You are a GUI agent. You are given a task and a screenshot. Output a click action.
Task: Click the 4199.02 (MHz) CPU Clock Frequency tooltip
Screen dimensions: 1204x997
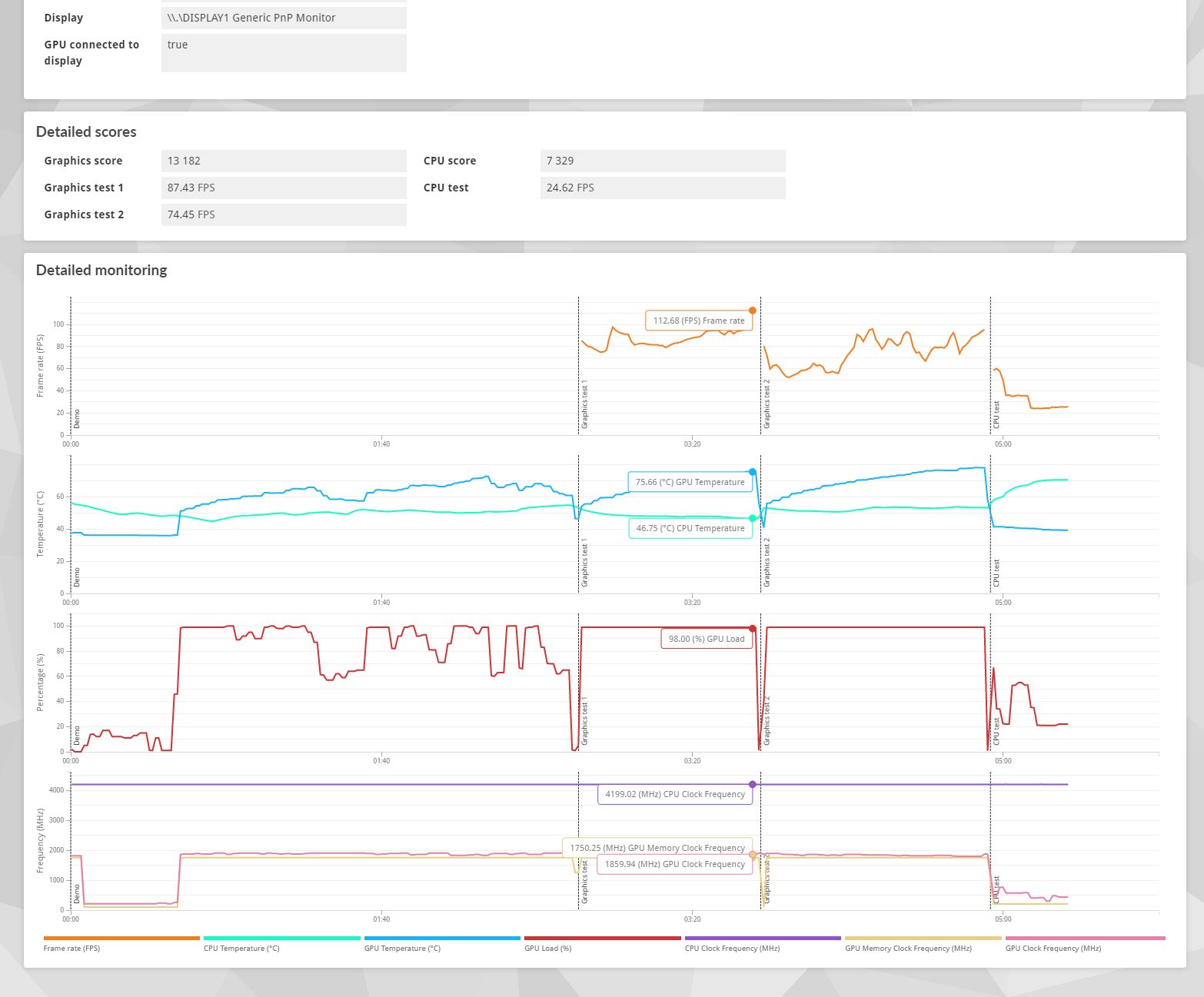675,794
